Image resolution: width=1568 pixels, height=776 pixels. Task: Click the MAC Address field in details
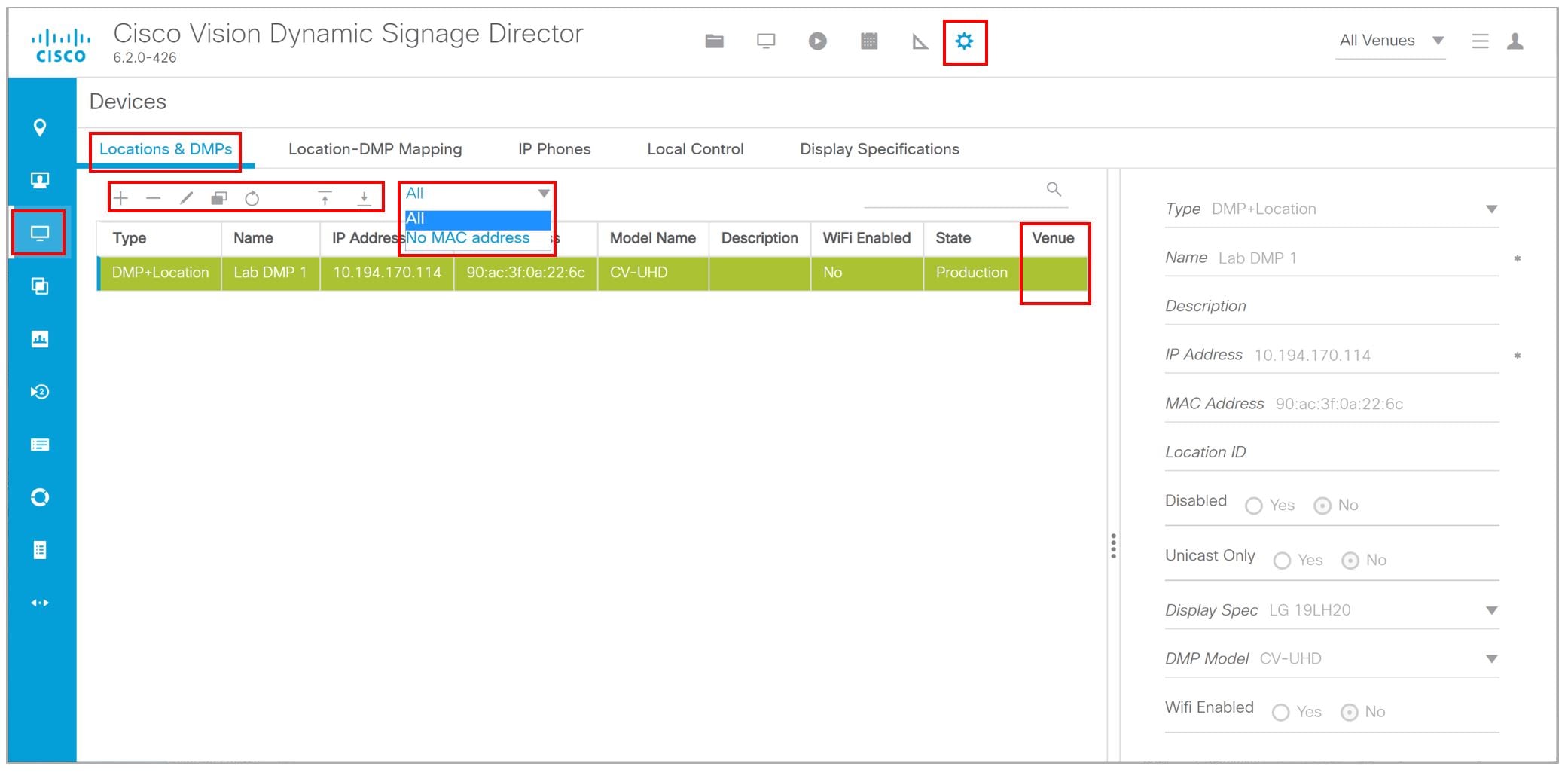pyautogui.click(x=1332, y=404)
